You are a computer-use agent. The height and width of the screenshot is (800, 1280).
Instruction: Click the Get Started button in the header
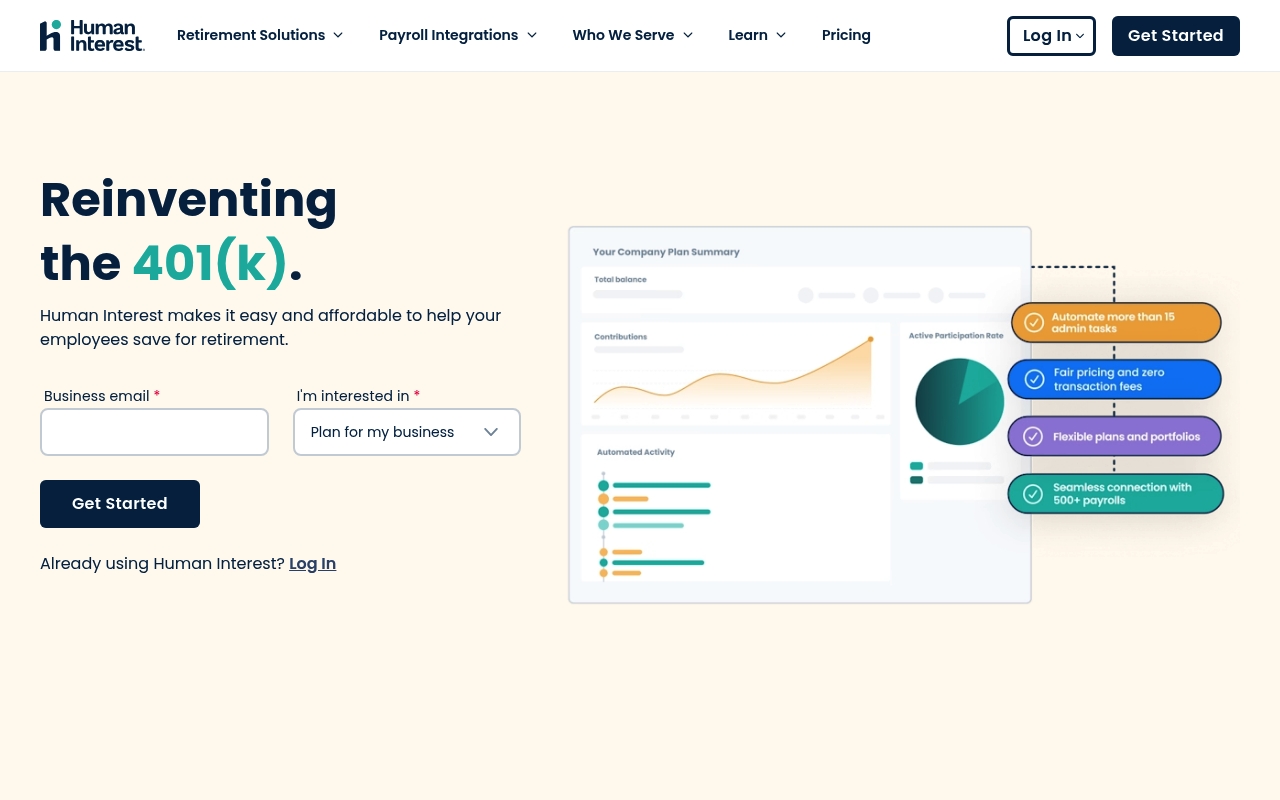(1176, 36)
